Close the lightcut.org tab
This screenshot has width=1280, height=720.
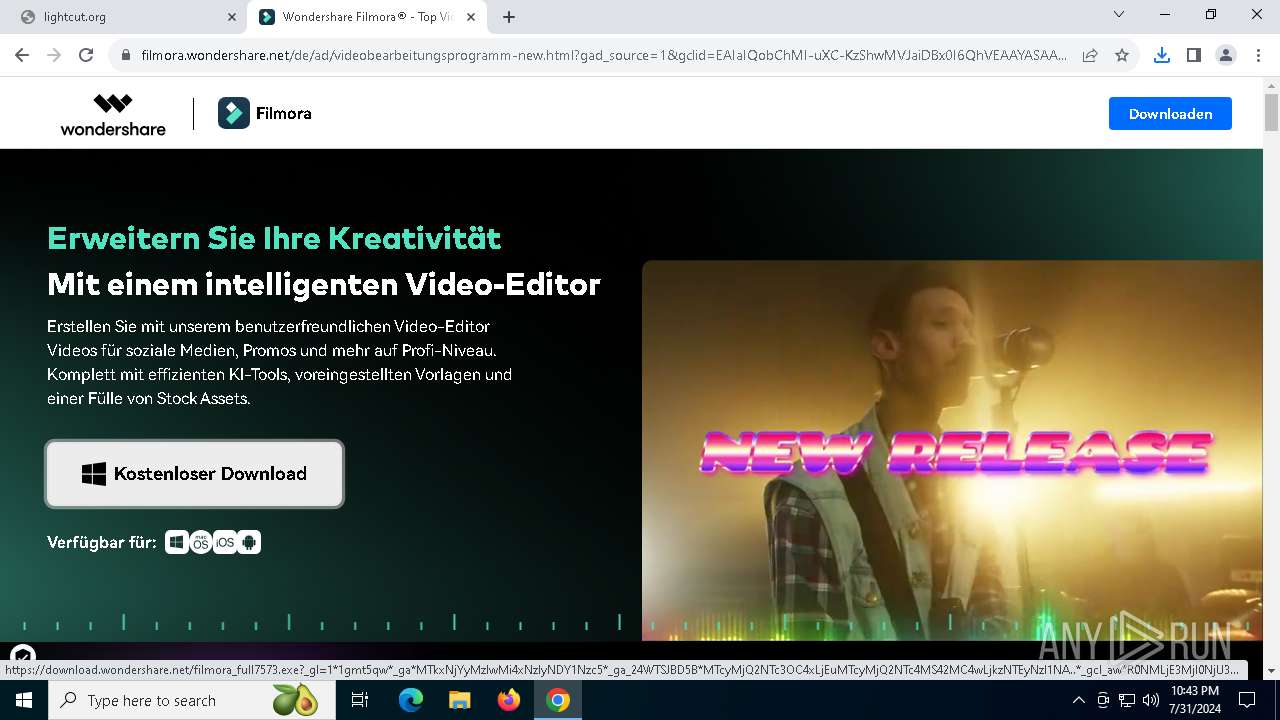click(x=232, y=17)
